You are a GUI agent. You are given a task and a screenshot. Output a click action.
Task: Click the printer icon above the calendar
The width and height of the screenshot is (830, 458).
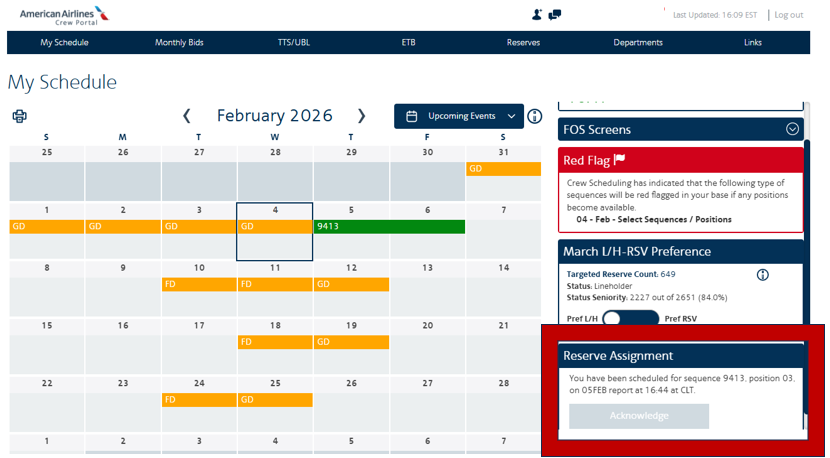click(x=20, y=116)
